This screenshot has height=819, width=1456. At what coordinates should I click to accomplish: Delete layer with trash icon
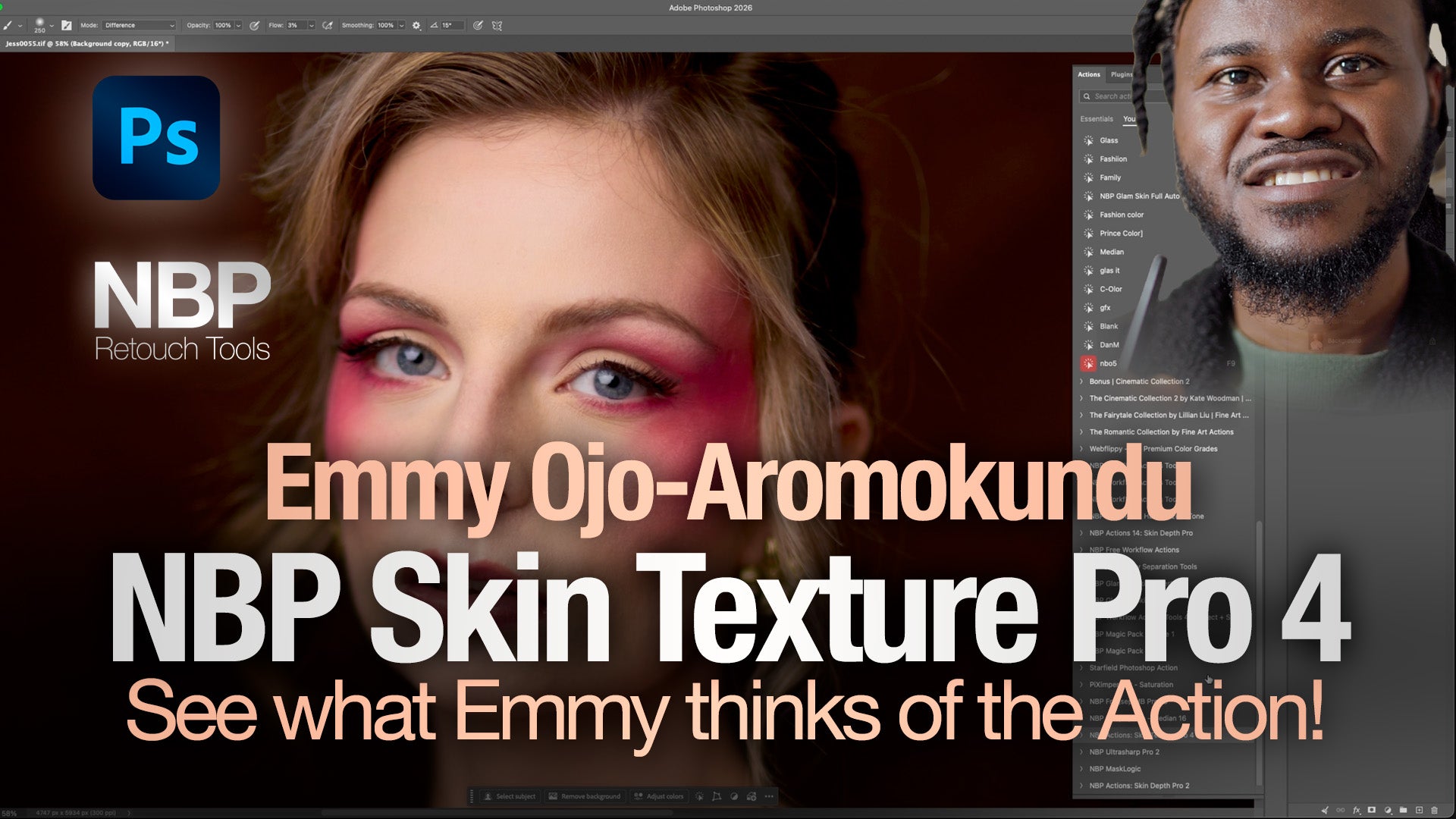pyautogui.click(x=1434, y=811)
